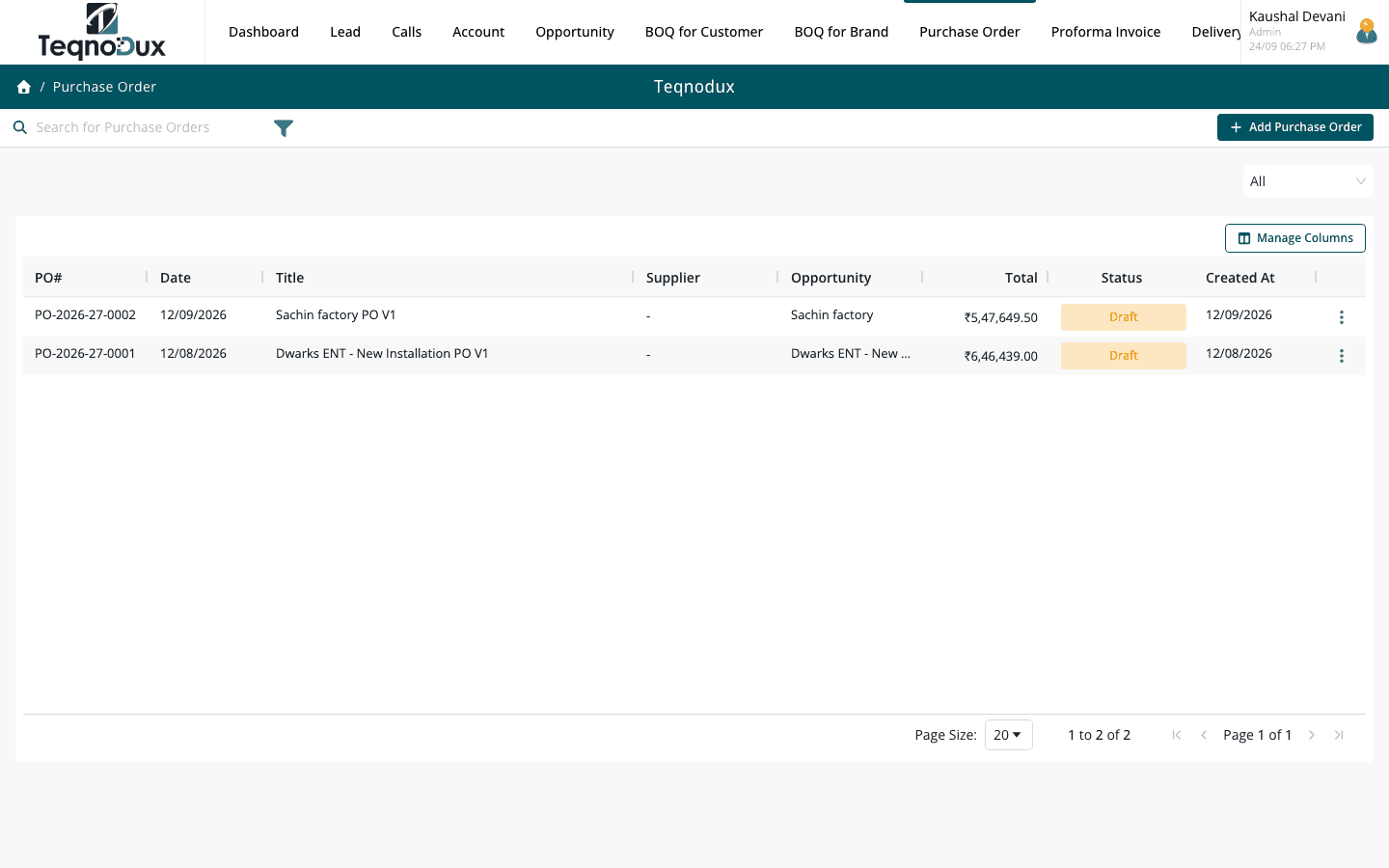Sort by PO# column header
This screenshot has height=868, width=1389.
point(48,278)
